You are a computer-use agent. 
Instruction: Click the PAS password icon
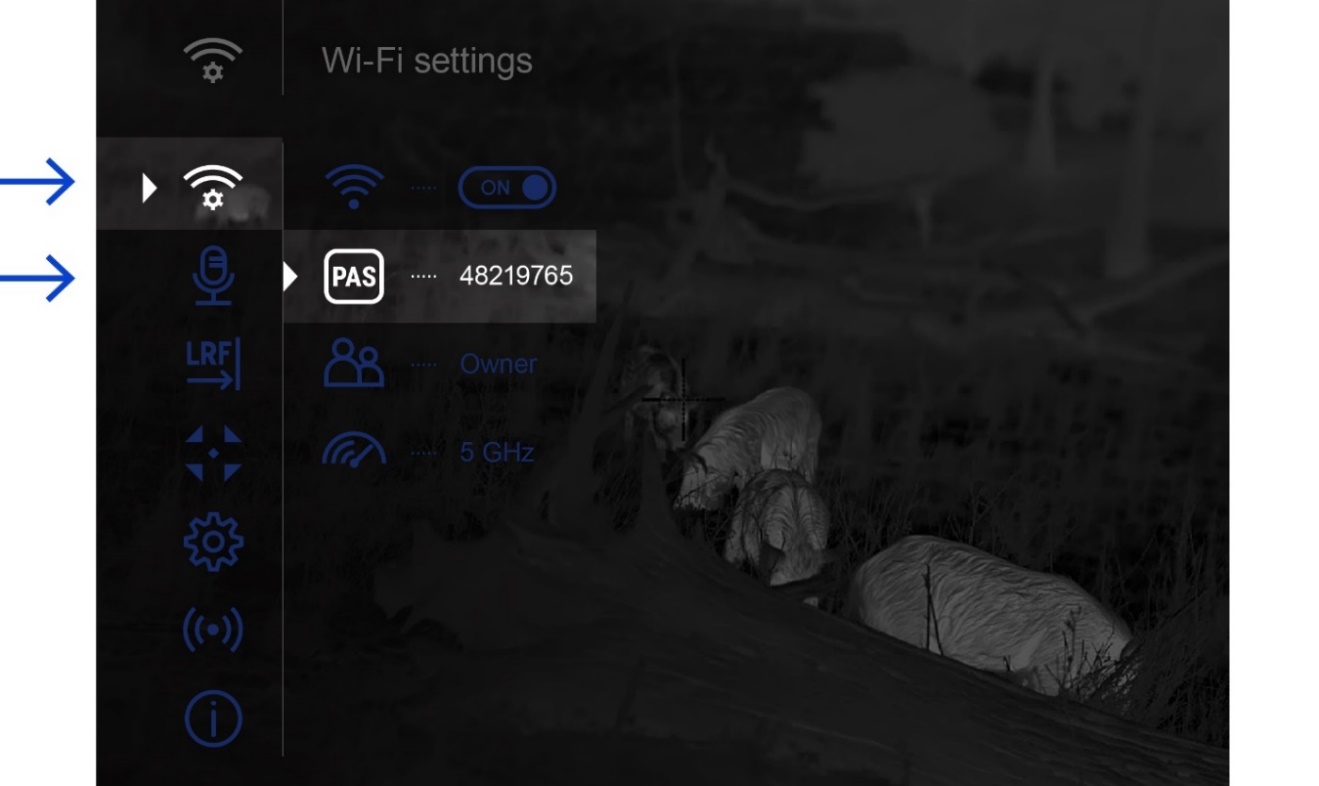tap(354, 276)
